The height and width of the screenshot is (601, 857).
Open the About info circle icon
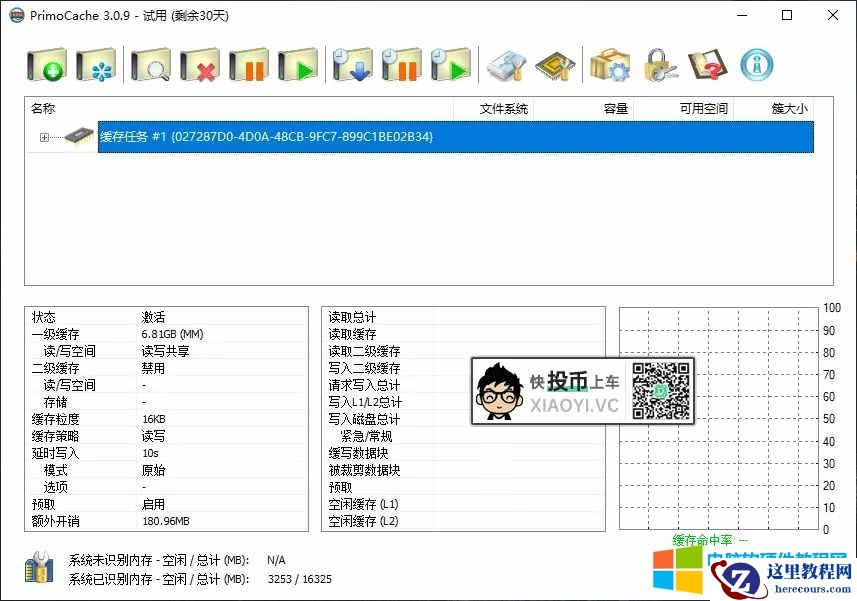[x=757, y=65]
